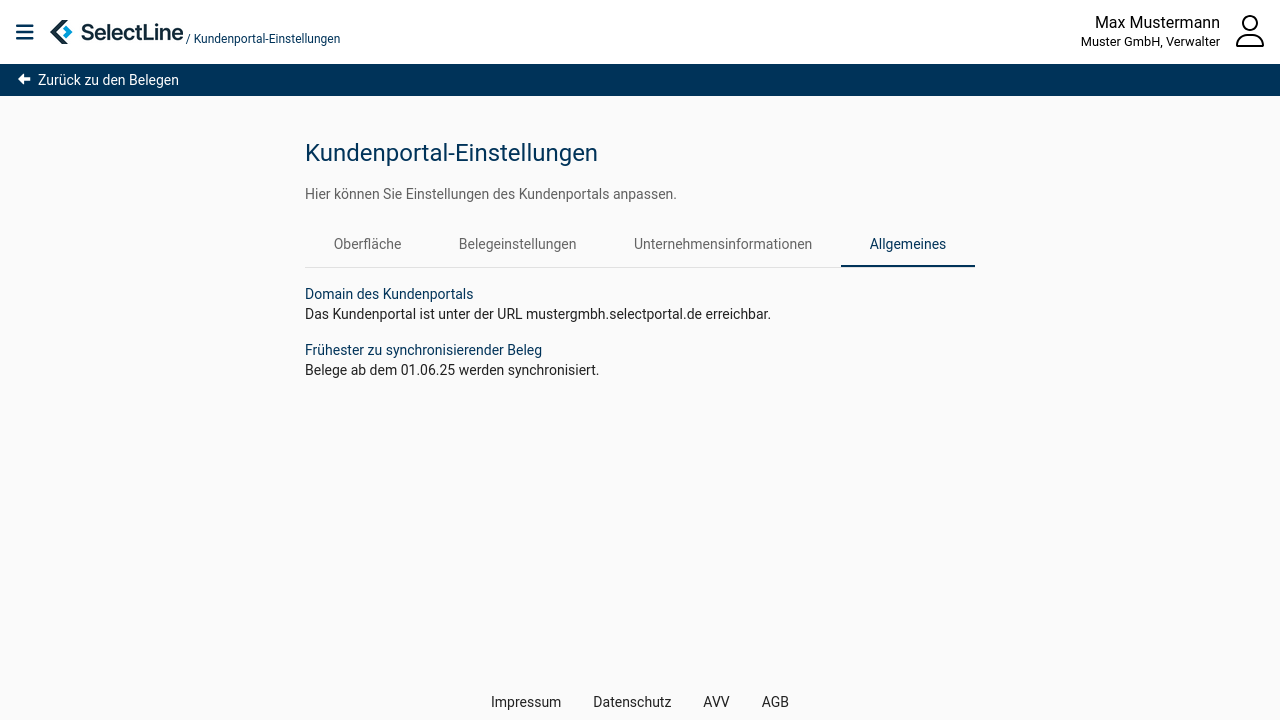Click the Domain des Kundenportals heading
1280x720 pixels.
pyautogui.click(x=389, y=294)
